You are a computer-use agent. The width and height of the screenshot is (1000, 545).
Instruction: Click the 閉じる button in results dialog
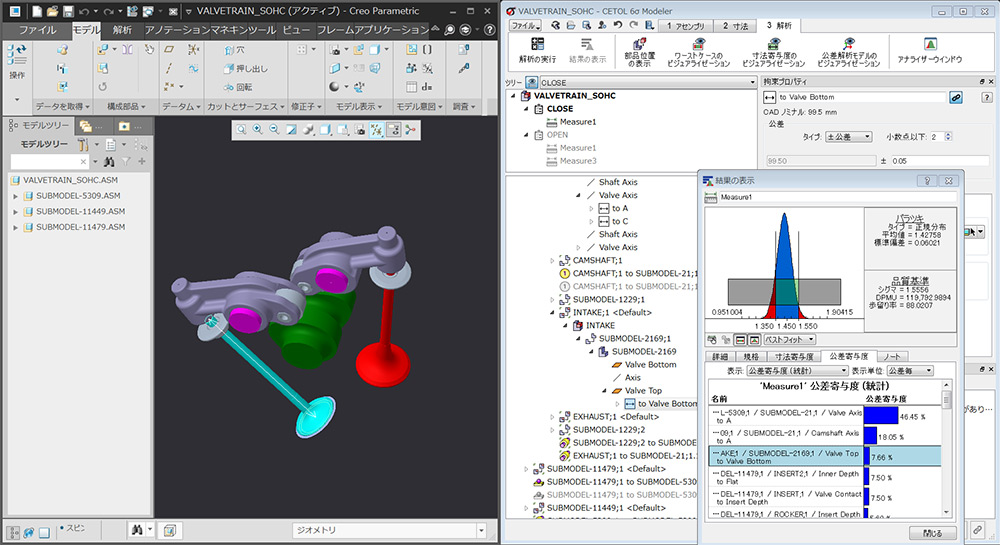pos(933,533)
